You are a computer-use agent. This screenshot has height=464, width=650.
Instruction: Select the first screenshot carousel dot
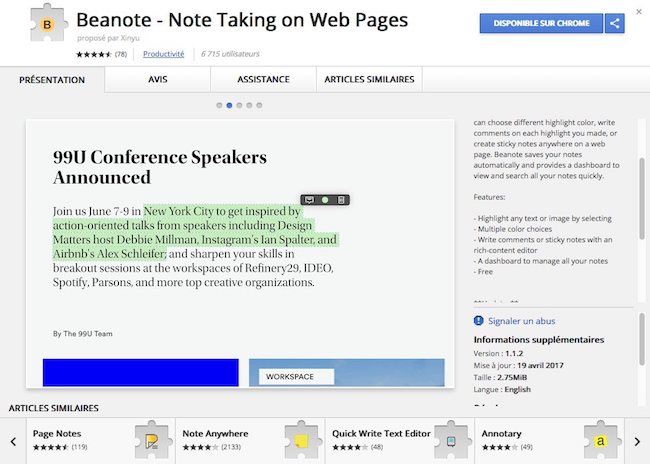(219, 104)
